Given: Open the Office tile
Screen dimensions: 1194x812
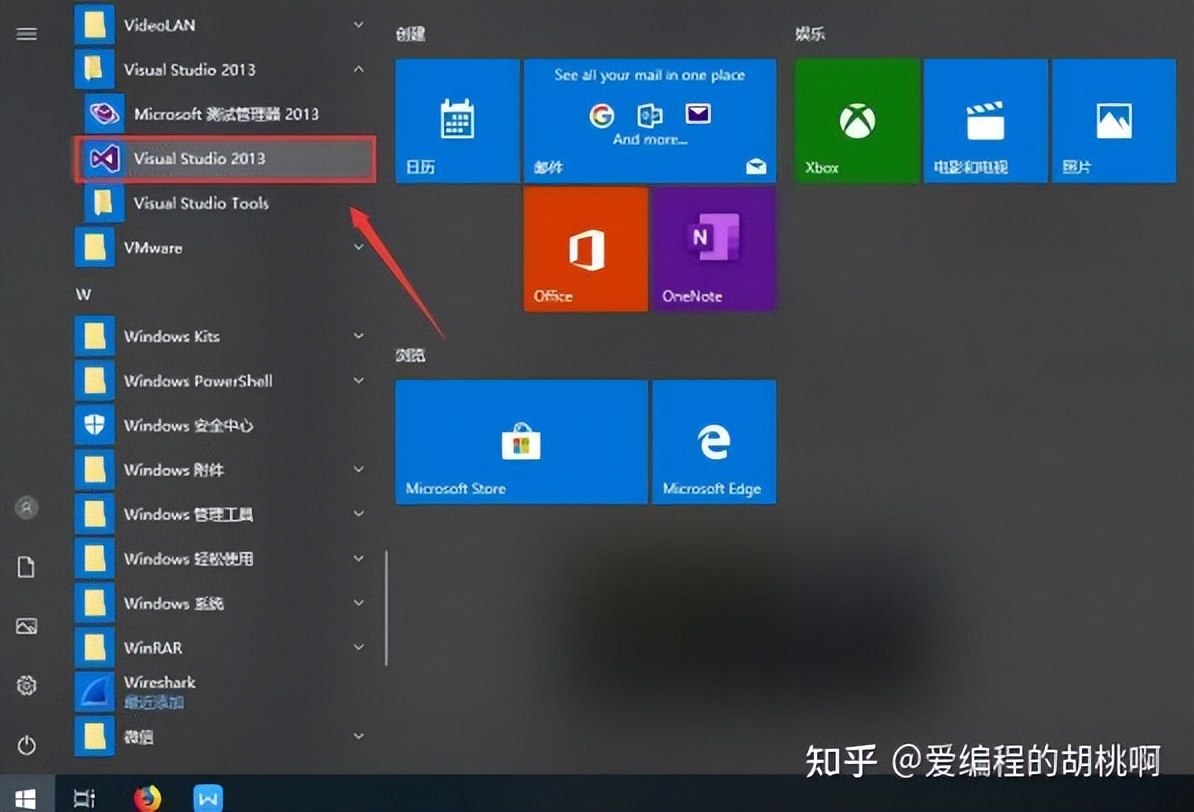Looking at the screenshot, I should [585, 248].
